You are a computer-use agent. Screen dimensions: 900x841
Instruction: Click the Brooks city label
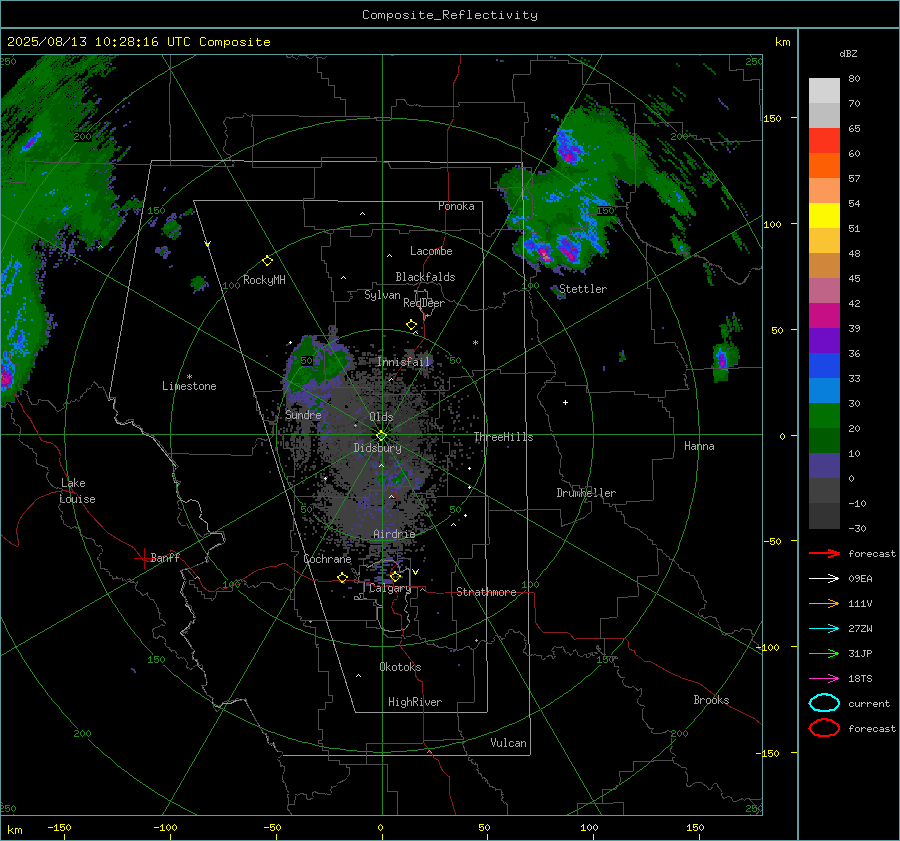711,700
